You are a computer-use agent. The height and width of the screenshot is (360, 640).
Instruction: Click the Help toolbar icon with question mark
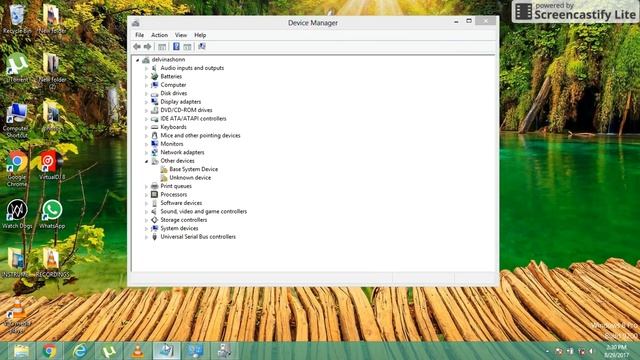click(x=176, y=47)
